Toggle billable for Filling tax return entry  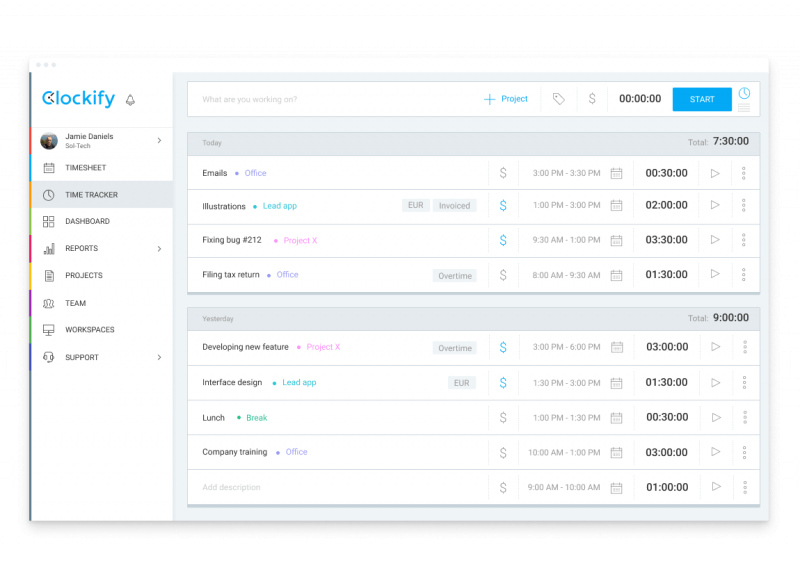click(x=503, y=275)
